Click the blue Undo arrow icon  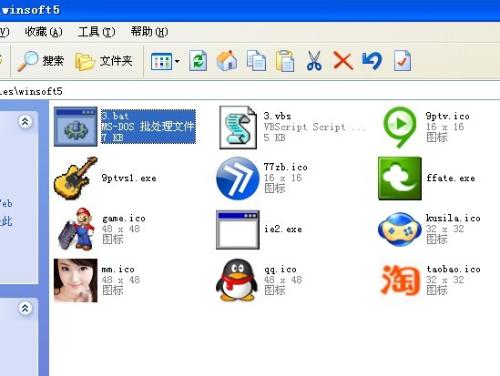372,61
